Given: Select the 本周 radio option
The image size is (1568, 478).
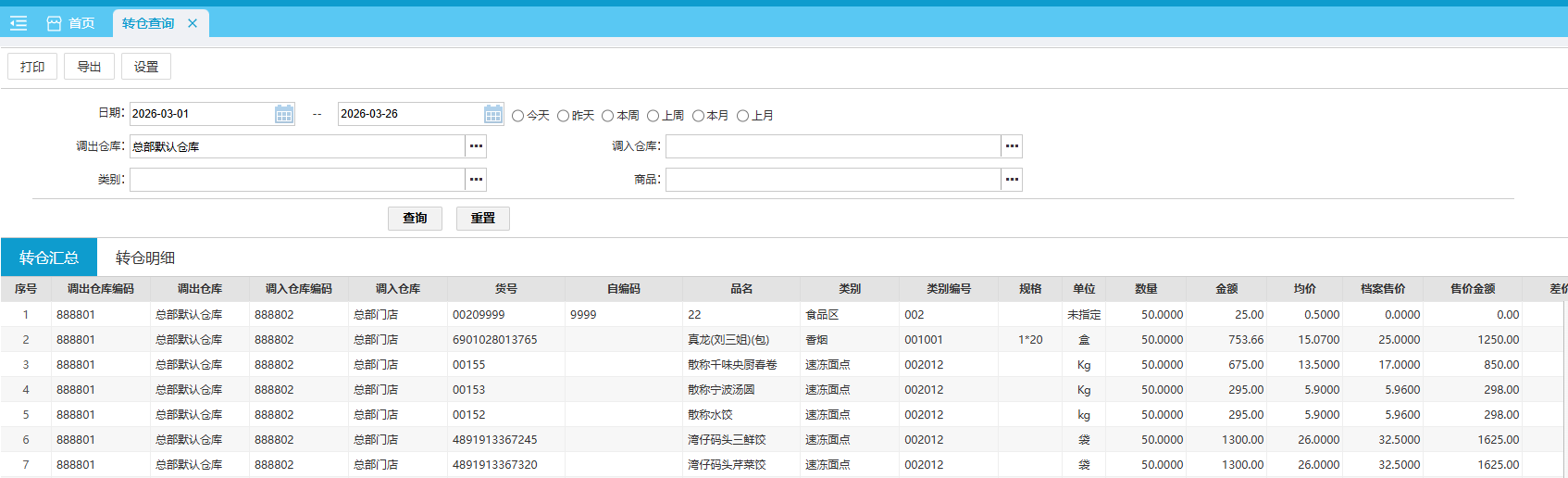Looking at the screenshot, I should tap(608, 116).
